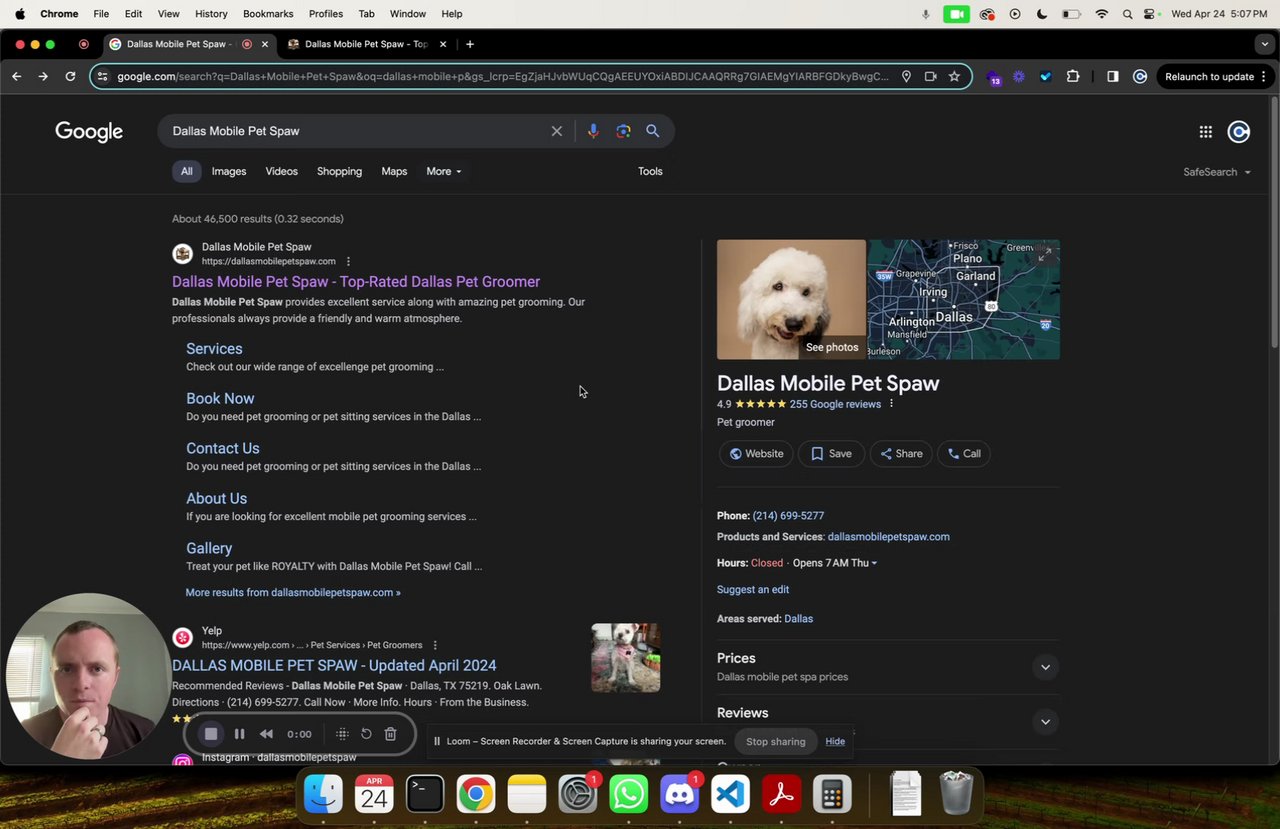Click the Save button for the business

831,454
